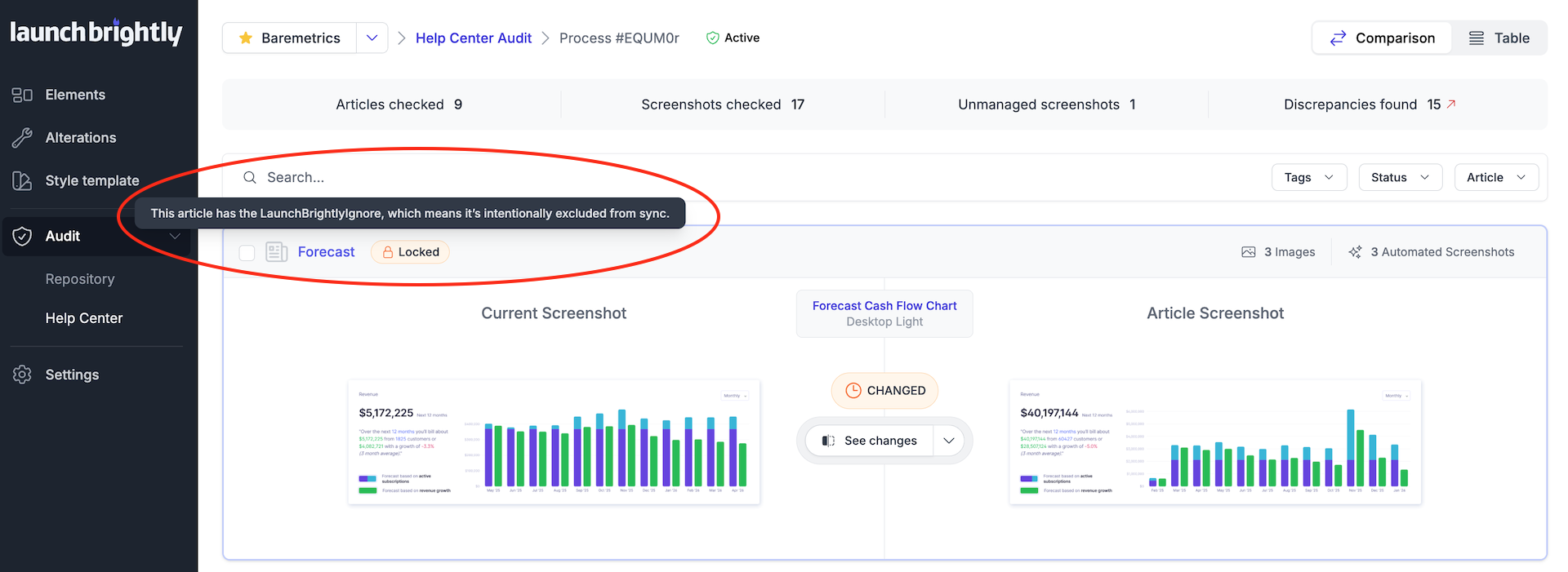Viewport: 1568px width, 572px height.
Task: Click 3 Automated Screenshots label
Action: coord(1442,252)
